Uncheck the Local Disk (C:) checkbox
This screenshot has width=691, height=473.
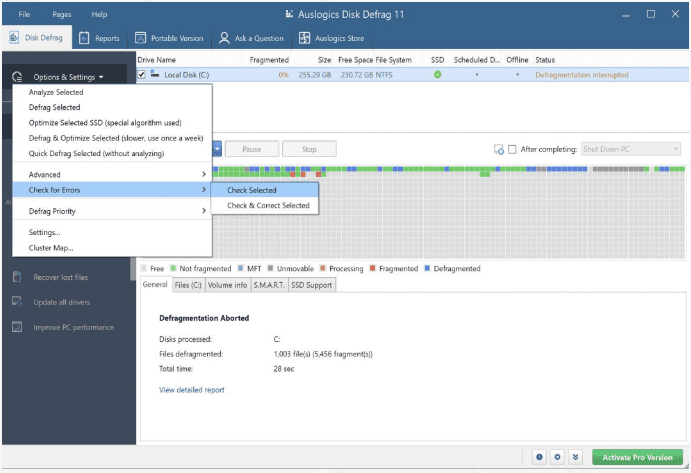coord(141,74)
